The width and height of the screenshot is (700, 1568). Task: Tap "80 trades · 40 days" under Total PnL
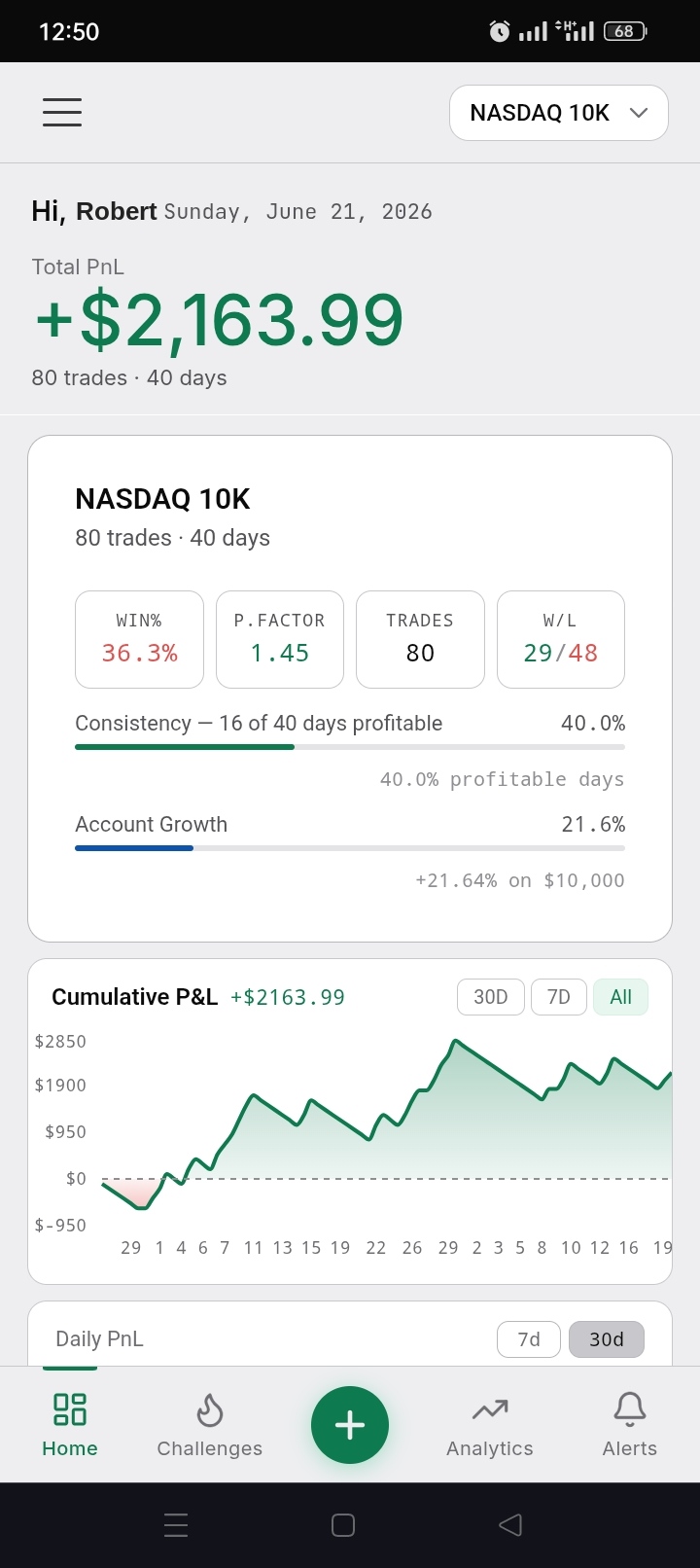[129, 377]
